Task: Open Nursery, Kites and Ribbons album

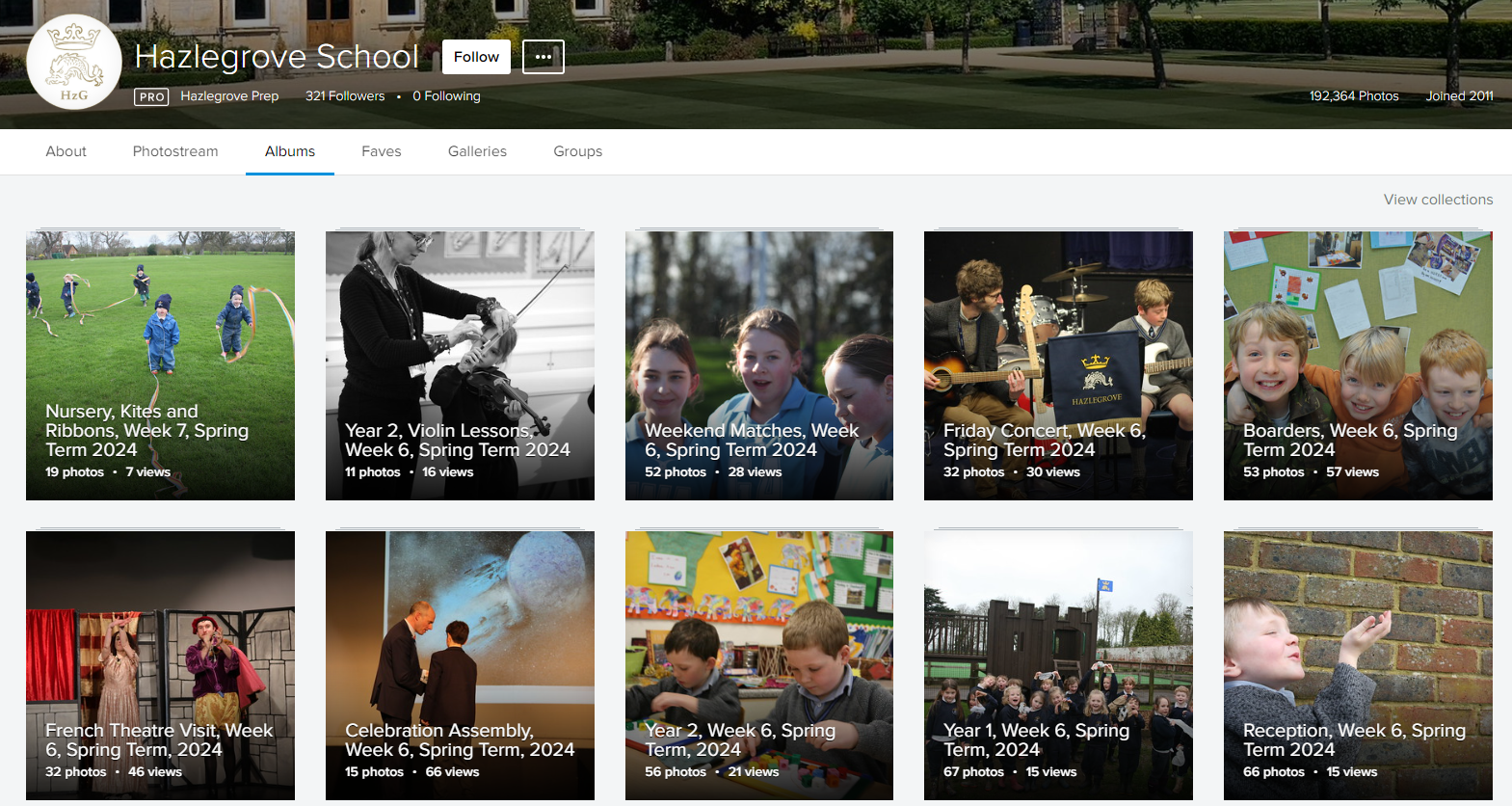Action: [x=160, y=365]
